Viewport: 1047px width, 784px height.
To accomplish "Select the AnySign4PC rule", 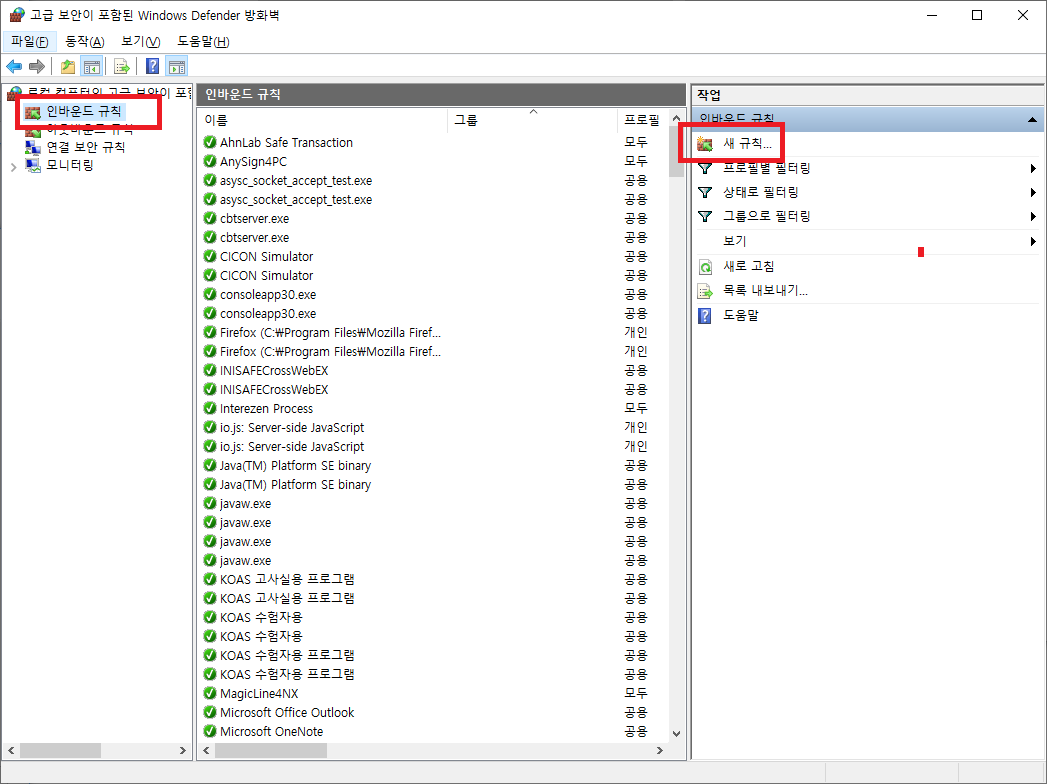I will coord(254,162).
